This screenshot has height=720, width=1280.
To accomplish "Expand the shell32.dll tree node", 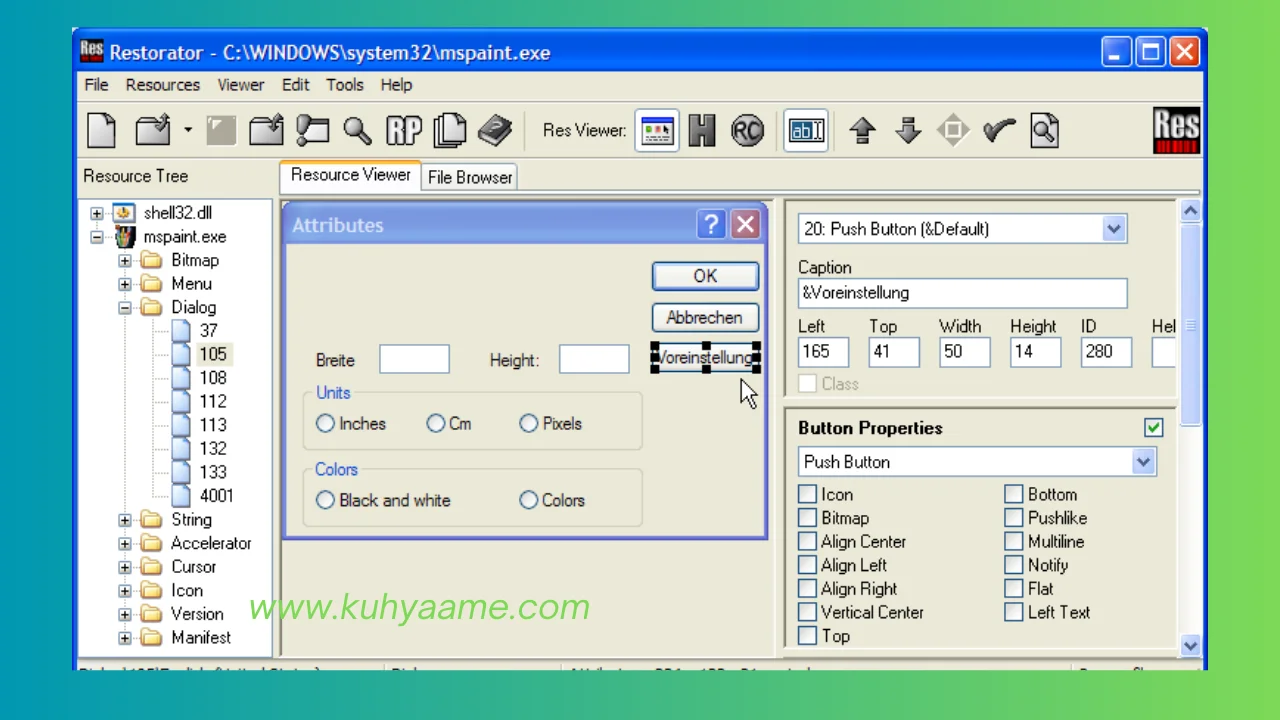I will coord(97,213).
